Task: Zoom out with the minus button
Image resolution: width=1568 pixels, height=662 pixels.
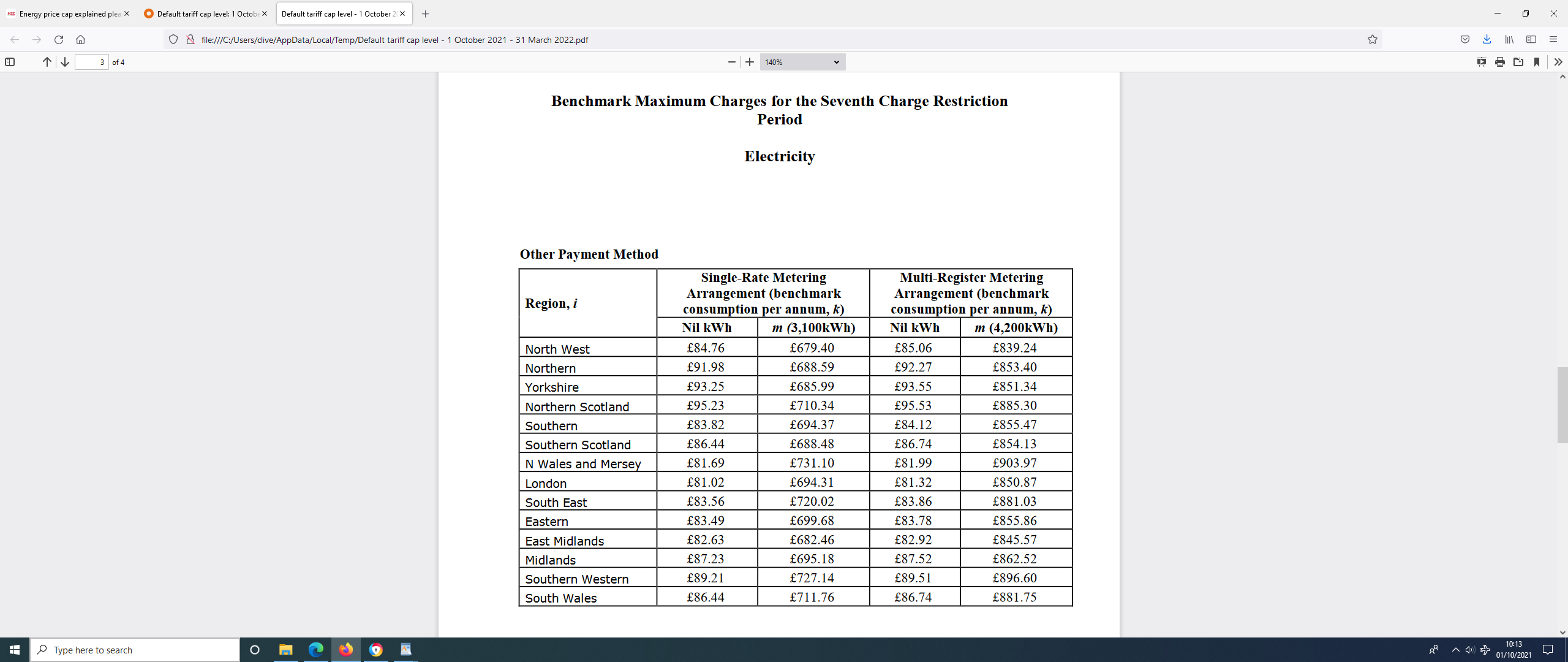Action: tap(731, 62)
